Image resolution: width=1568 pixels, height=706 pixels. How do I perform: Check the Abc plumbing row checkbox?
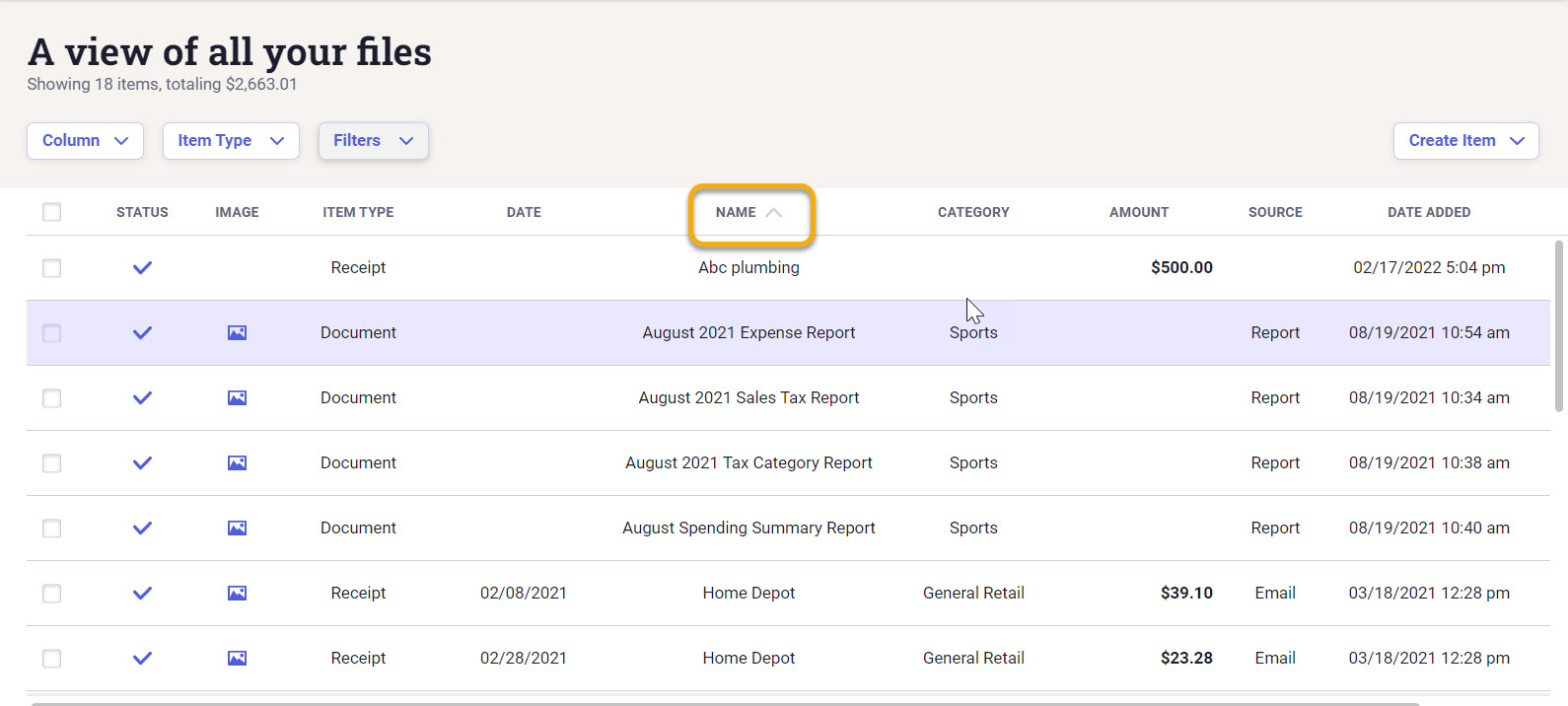pos(52,268)
